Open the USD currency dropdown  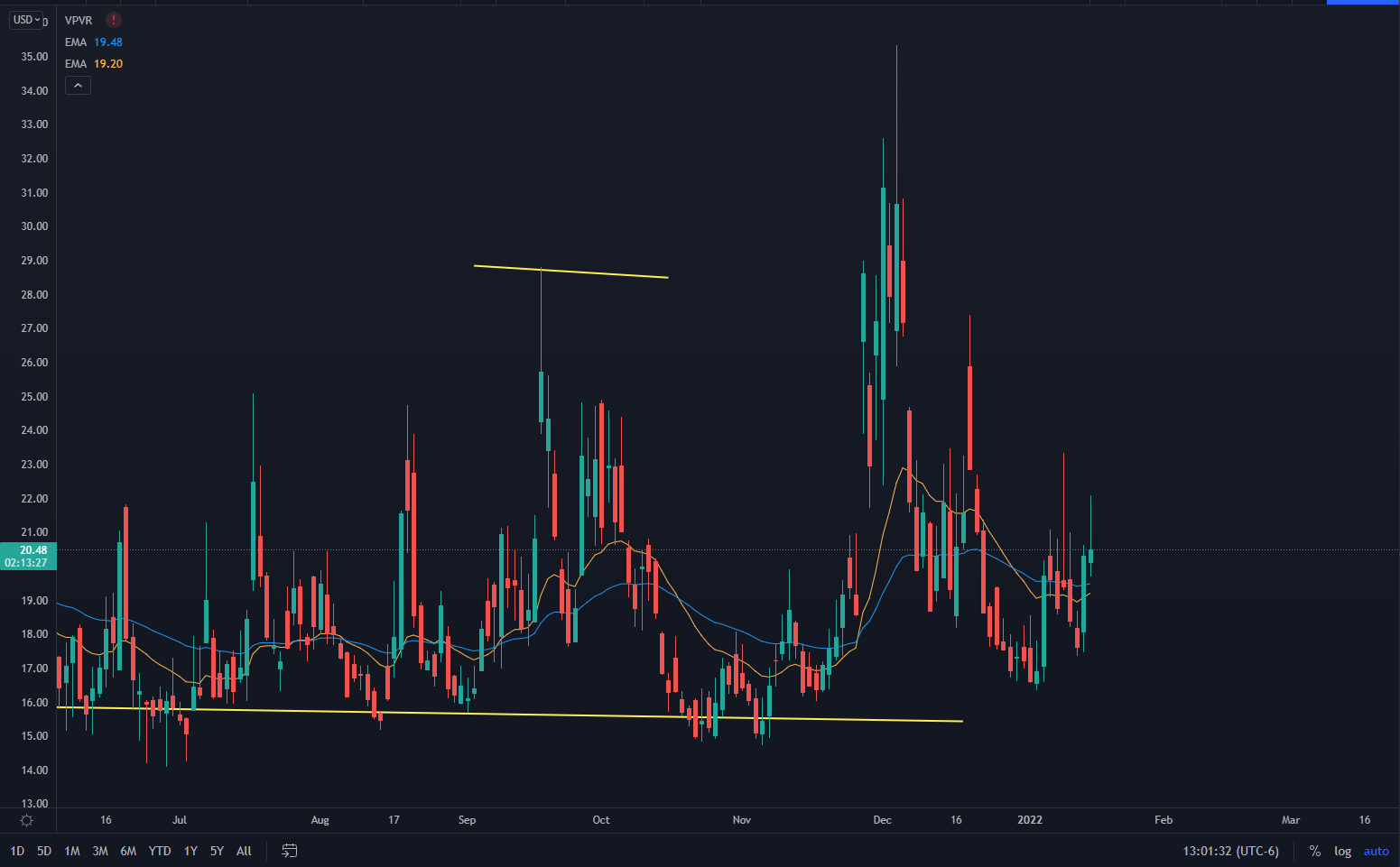(x=26, y=19)
